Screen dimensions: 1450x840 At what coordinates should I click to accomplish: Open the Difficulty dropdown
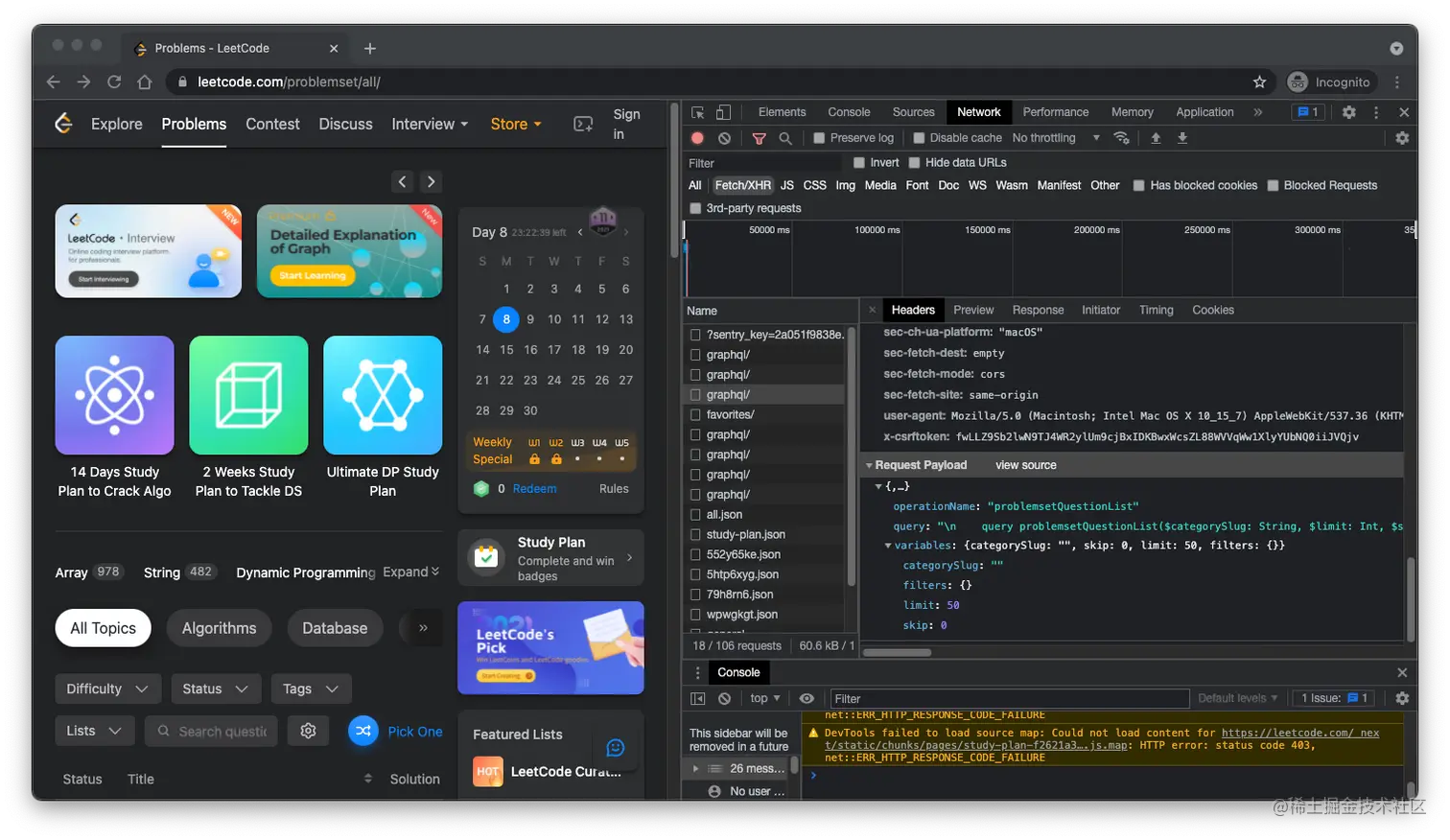point(106,688)
